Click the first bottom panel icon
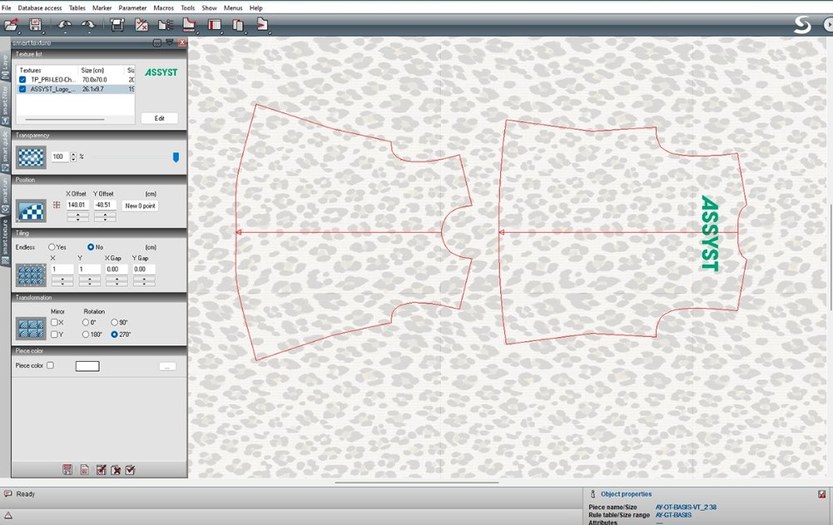 point(67,470)
